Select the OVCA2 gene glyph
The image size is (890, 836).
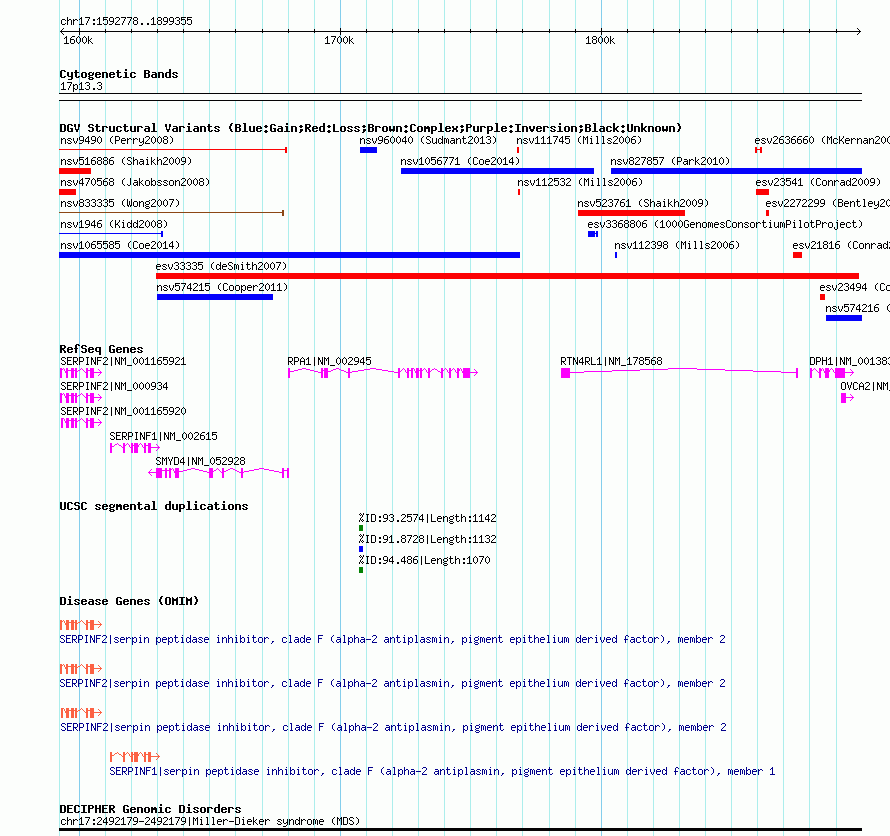[847, 398]
